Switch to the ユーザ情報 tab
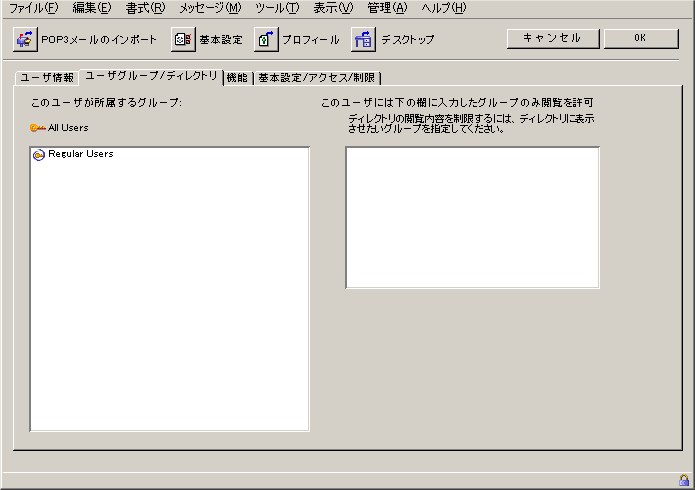Image resolution: width=695 pixels, height=490 pixels. click(x=47, y=78)
